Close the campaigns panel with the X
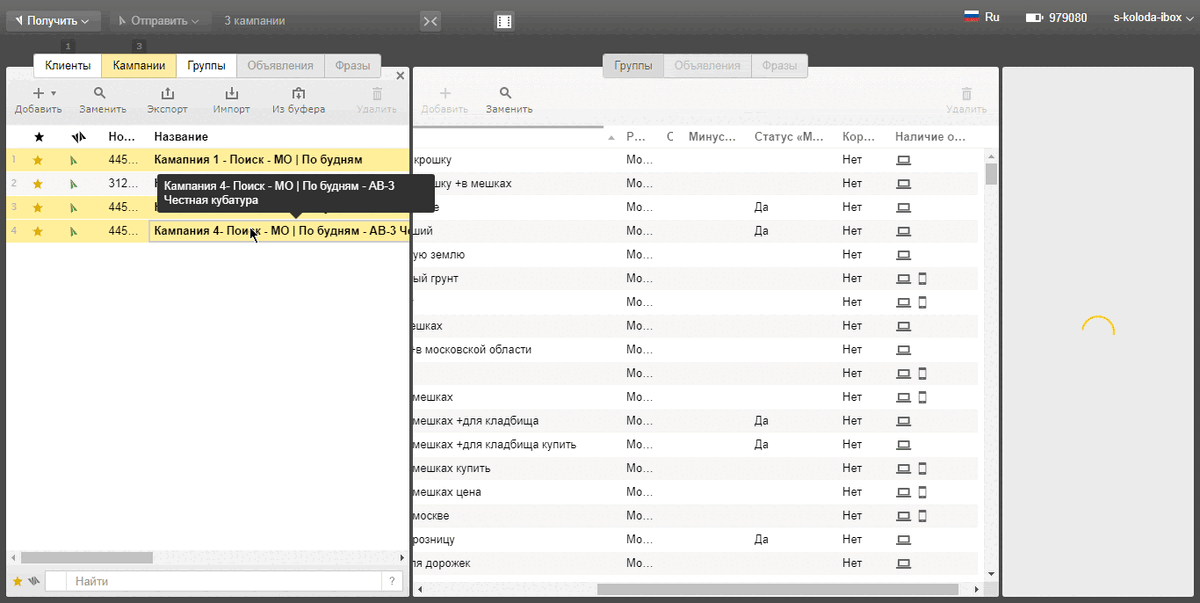 click(400, 75)
